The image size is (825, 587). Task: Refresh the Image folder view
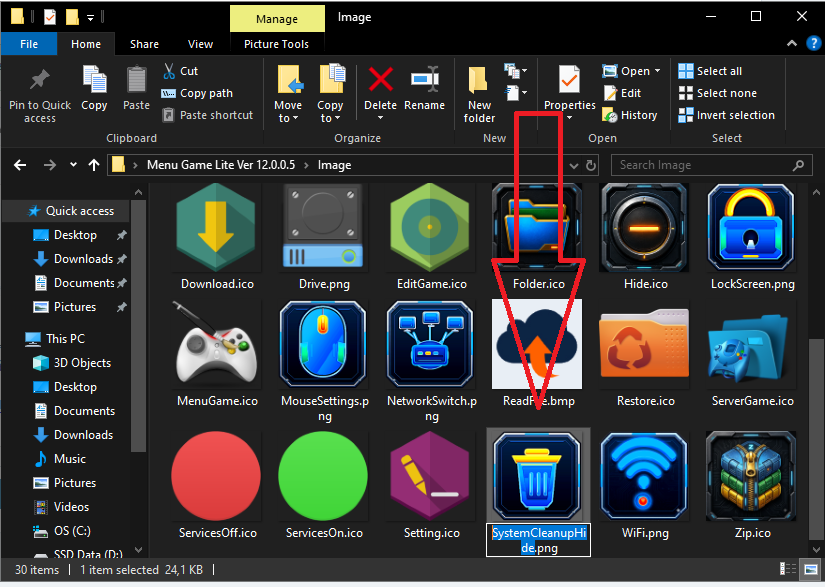(x=591, y=165)
